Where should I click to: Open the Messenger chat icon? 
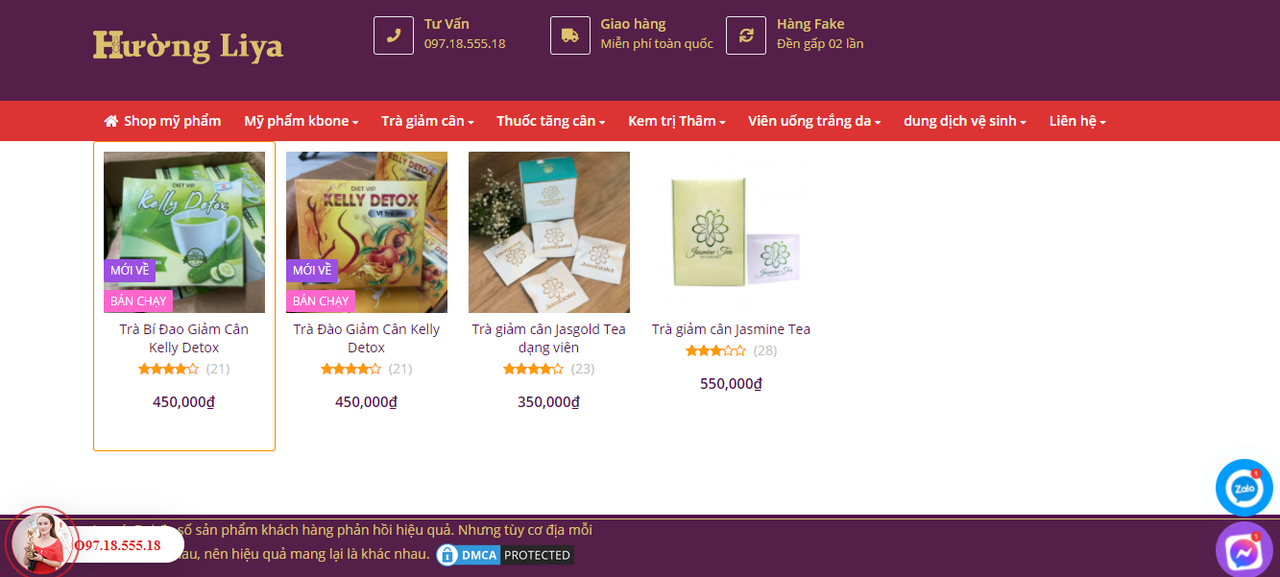click(x=1244, y=551)
